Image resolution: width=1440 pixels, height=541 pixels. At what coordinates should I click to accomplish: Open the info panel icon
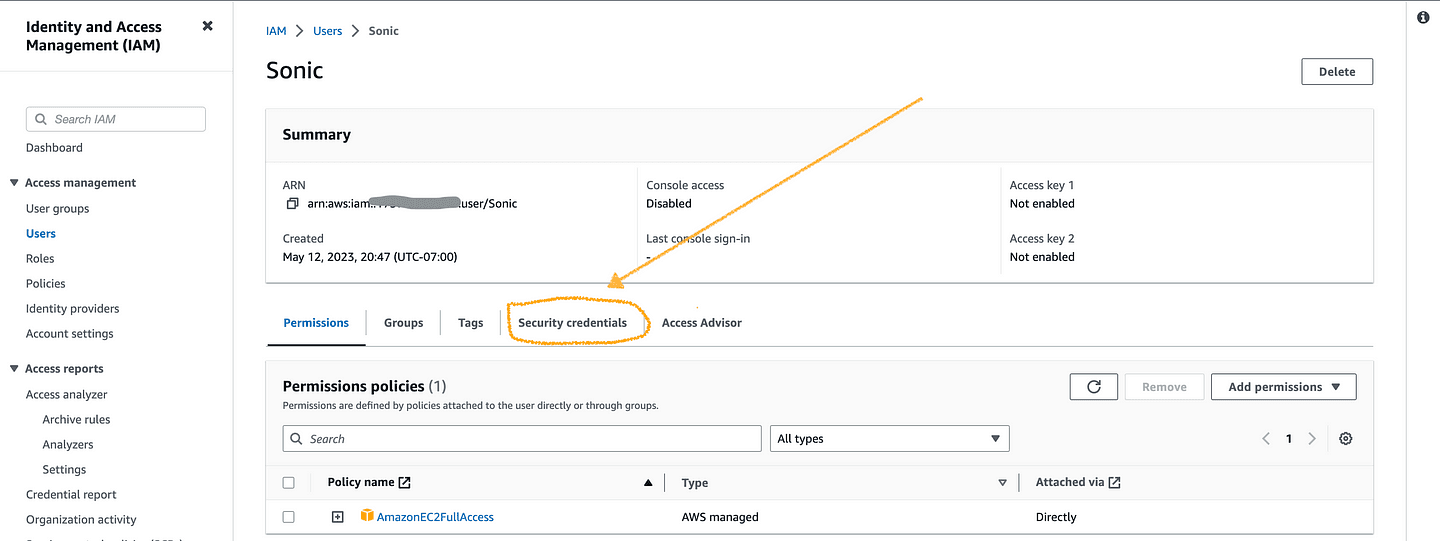pyautogui.click(x=1423, y=18)
